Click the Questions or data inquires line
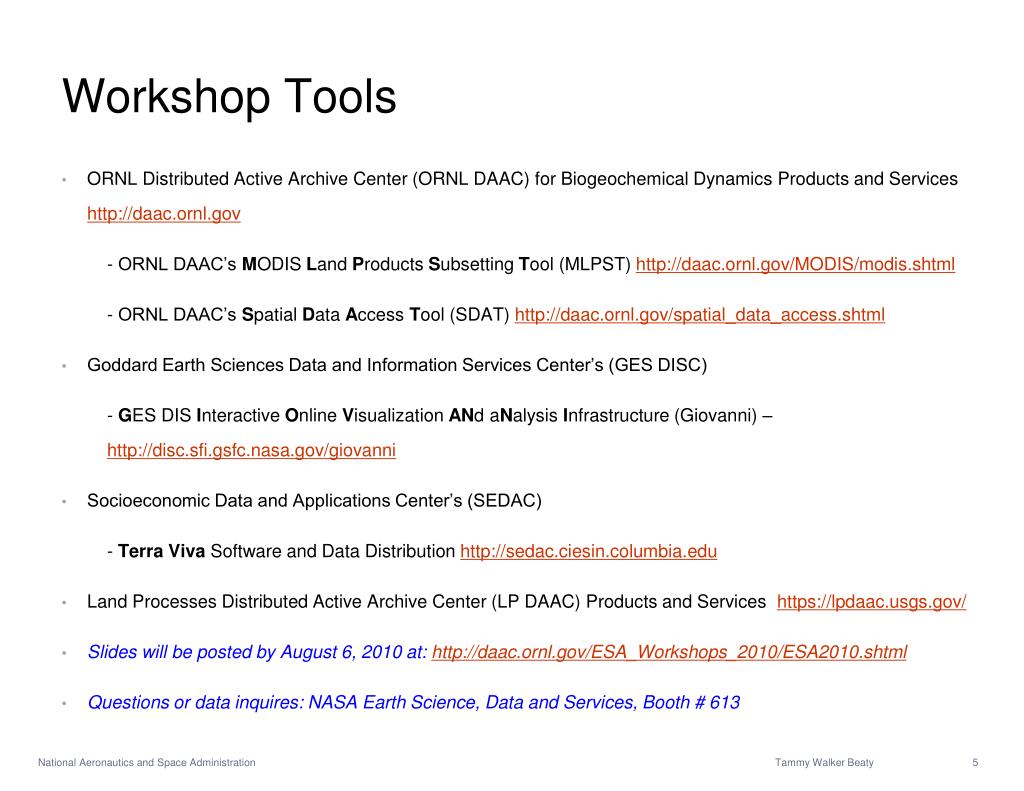This screenshot has width=1024, height=791. pyautogui.click(x=413, y=702)
